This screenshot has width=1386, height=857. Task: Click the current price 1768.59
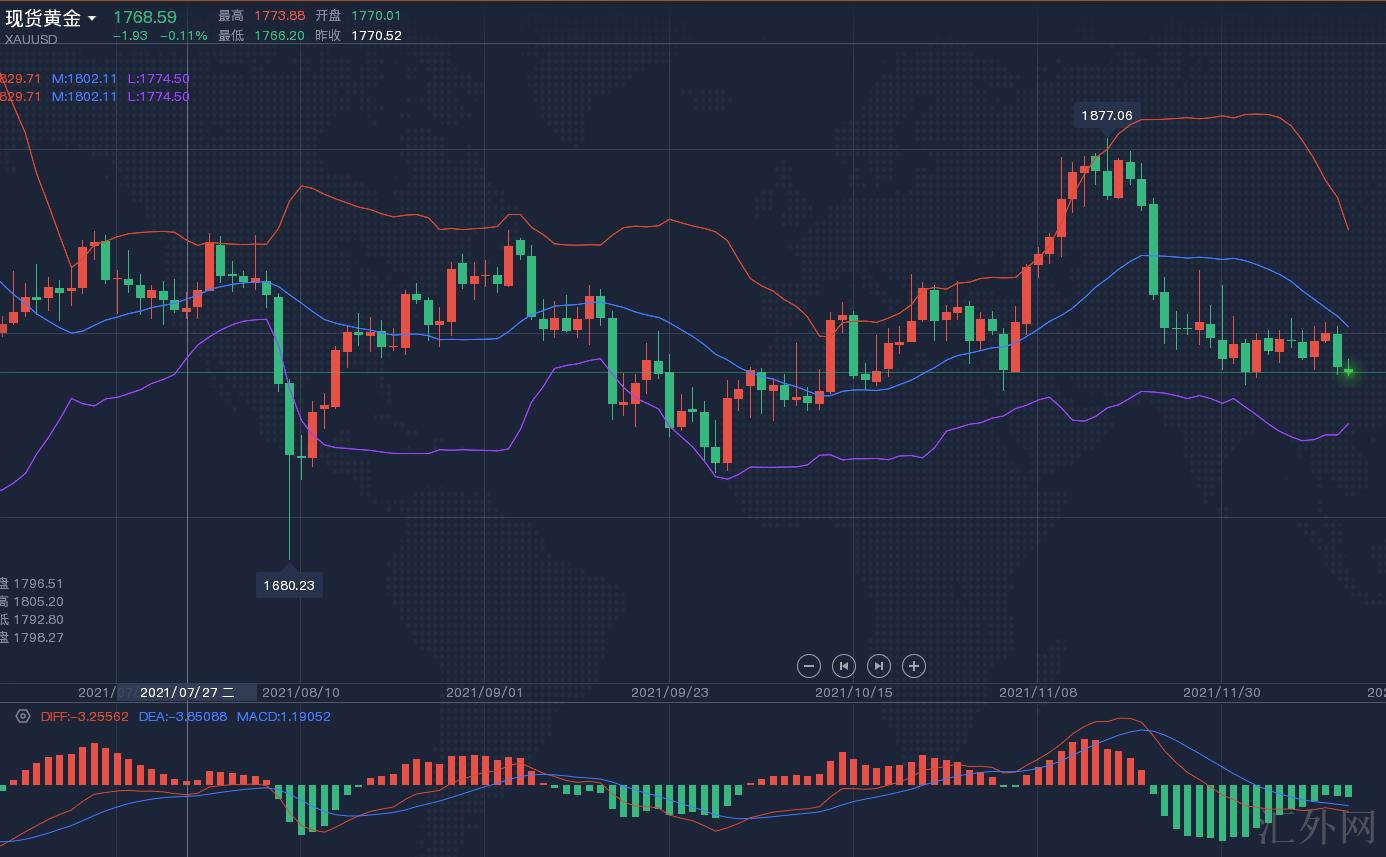tap(145, 17)
